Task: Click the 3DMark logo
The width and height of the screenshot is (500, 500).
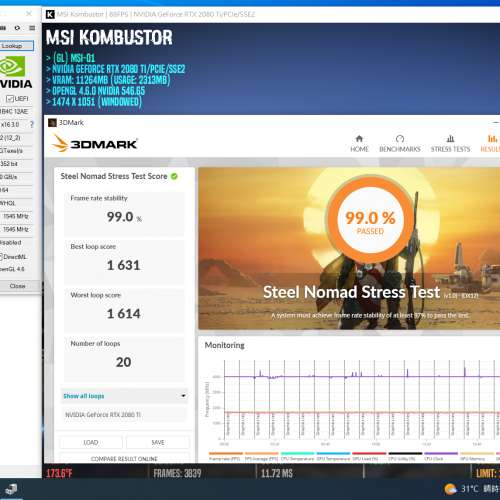Action: coord(95,143)
